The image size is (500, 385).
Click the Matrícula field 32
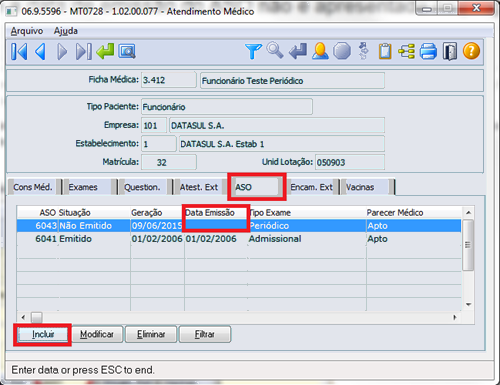[x=169, y=162]
